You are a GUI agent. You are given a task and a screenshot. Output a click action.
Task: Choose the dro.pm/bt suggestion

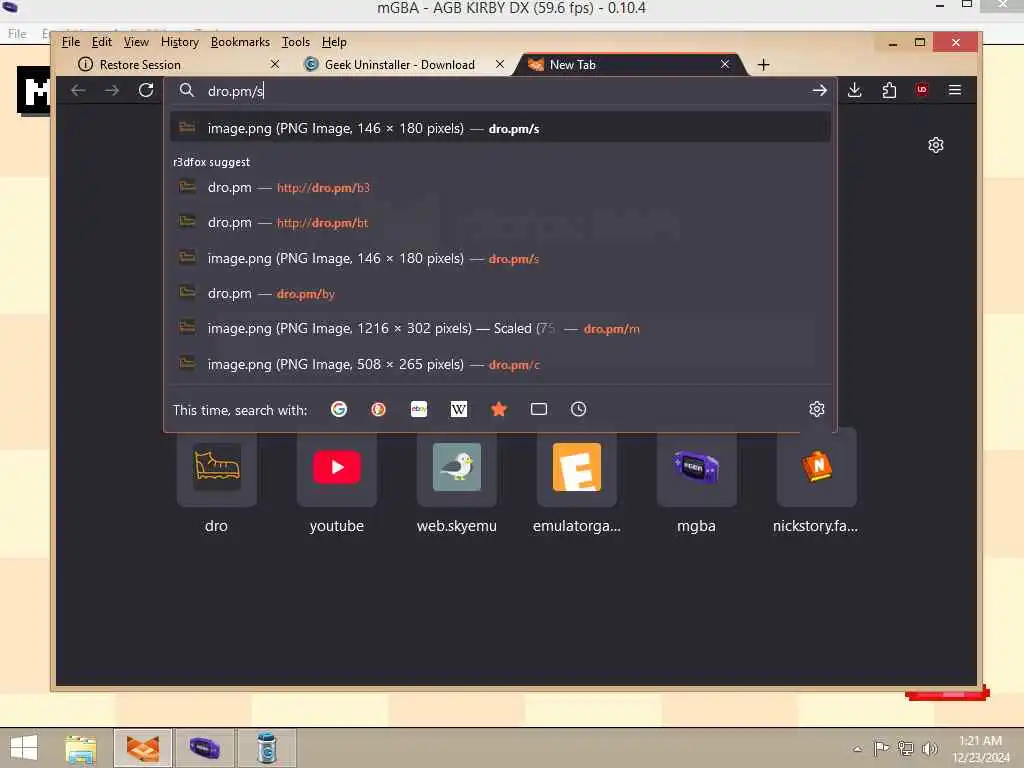500,223
